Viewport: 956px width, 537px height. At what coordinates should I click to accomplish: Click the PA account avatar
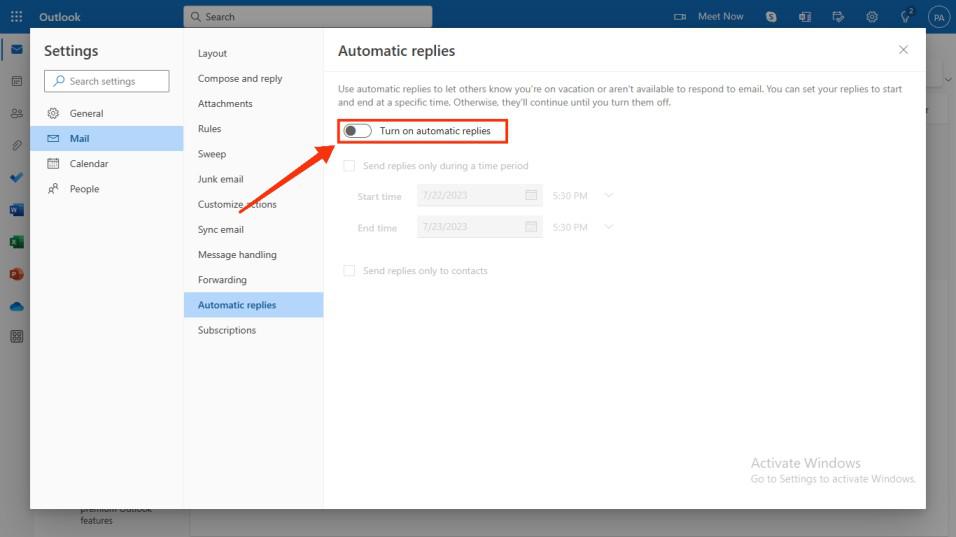click(939, 17)
